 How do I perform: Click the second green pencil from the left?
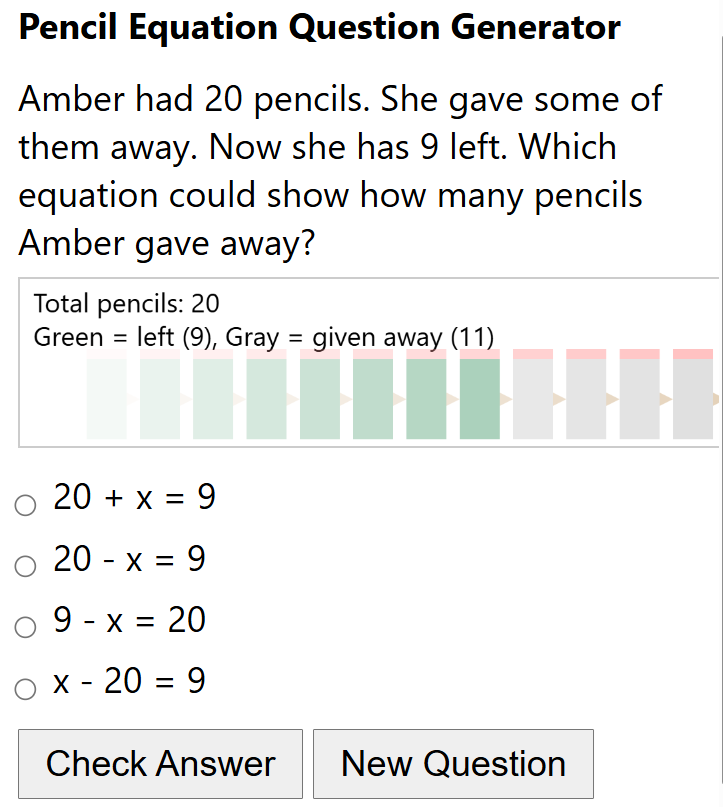160,398
